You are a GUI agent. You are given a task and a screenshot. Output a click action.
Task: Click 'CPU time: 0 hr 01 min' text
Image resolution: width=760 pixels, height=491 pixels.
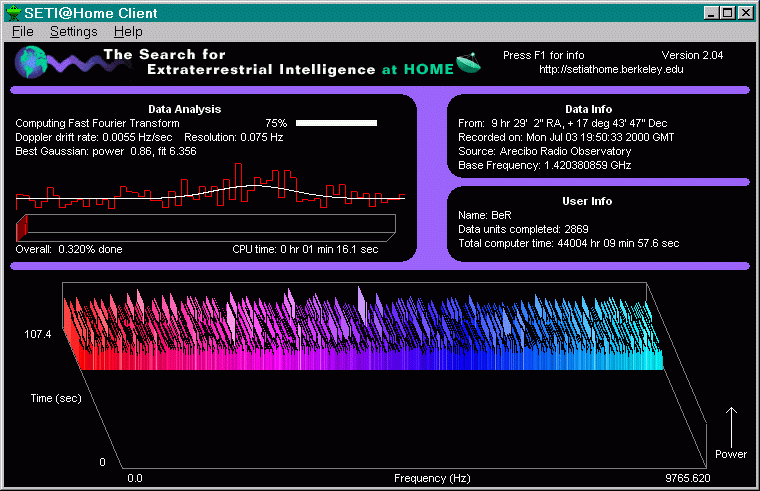(x=305, y=249)
